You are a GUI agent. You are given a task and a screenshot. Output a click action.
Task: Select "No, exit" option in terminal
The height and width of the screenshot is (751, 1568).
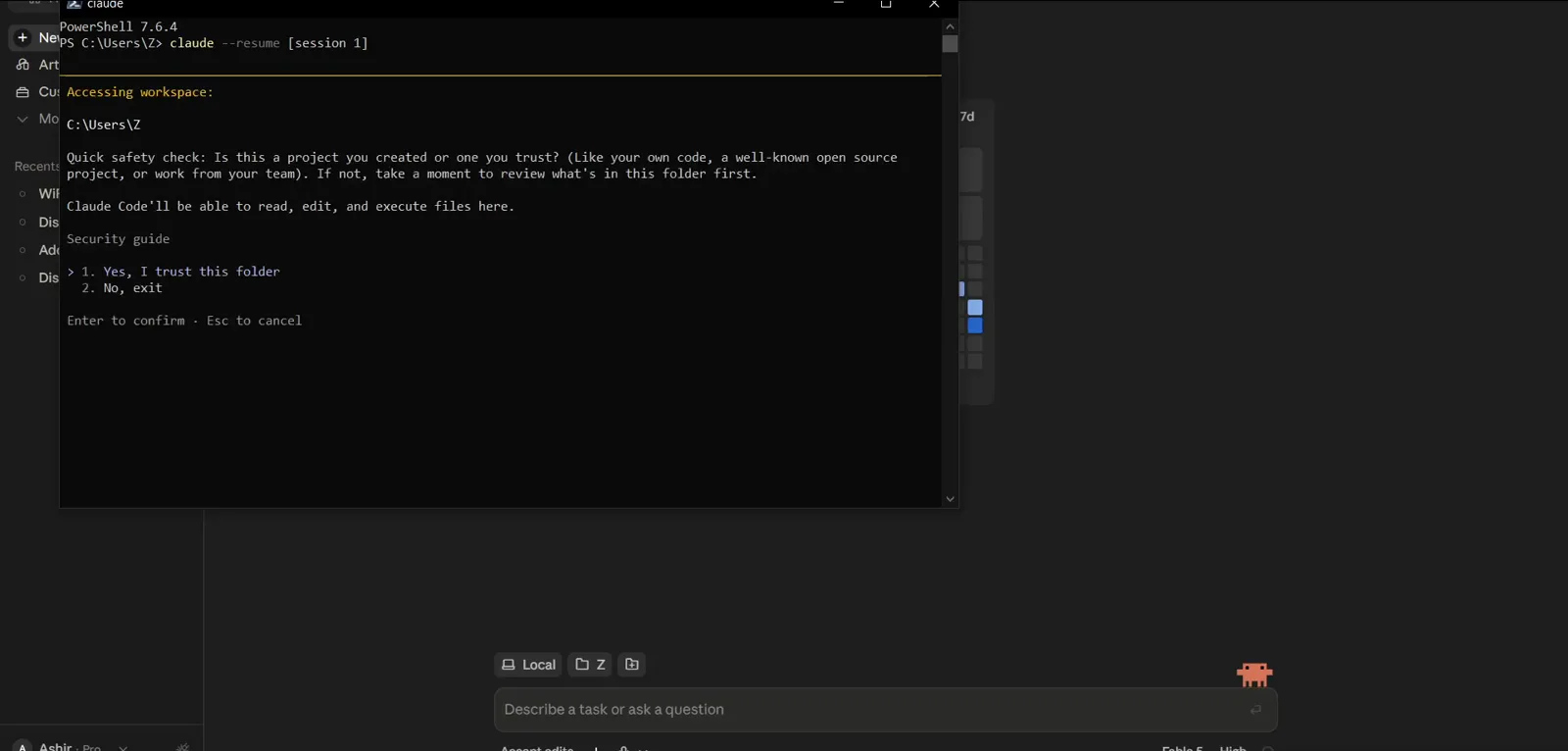tap(132, 288)
